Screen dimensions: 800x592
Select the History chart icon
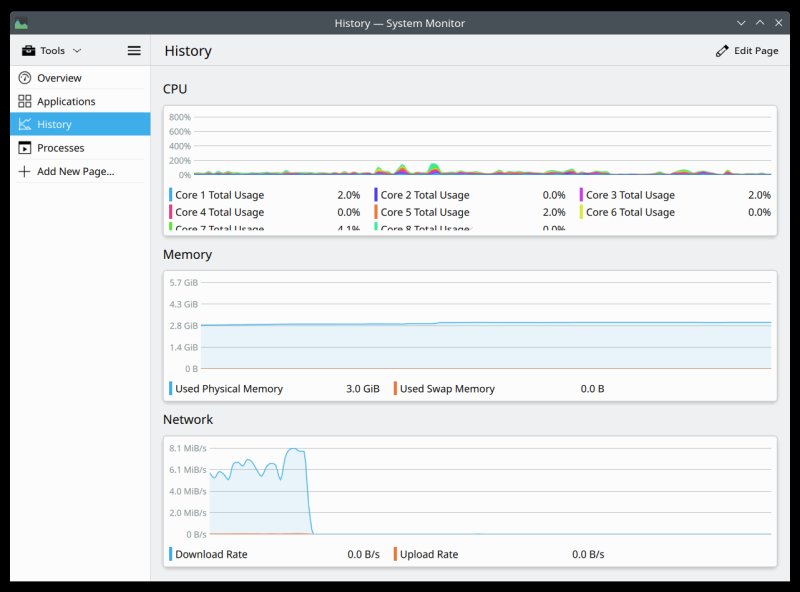25,124
